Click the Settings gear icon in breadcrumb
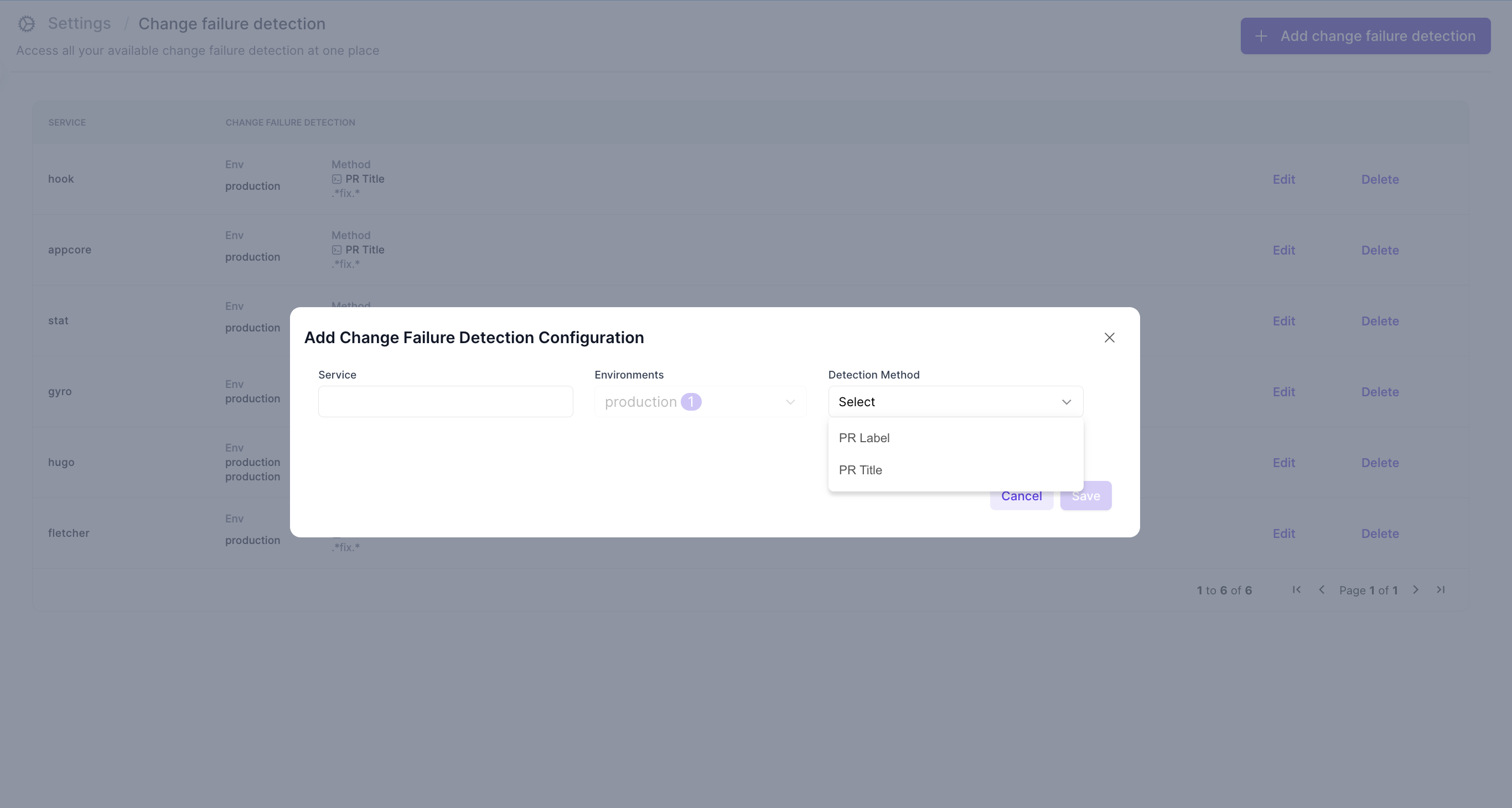 coord(27,24)
